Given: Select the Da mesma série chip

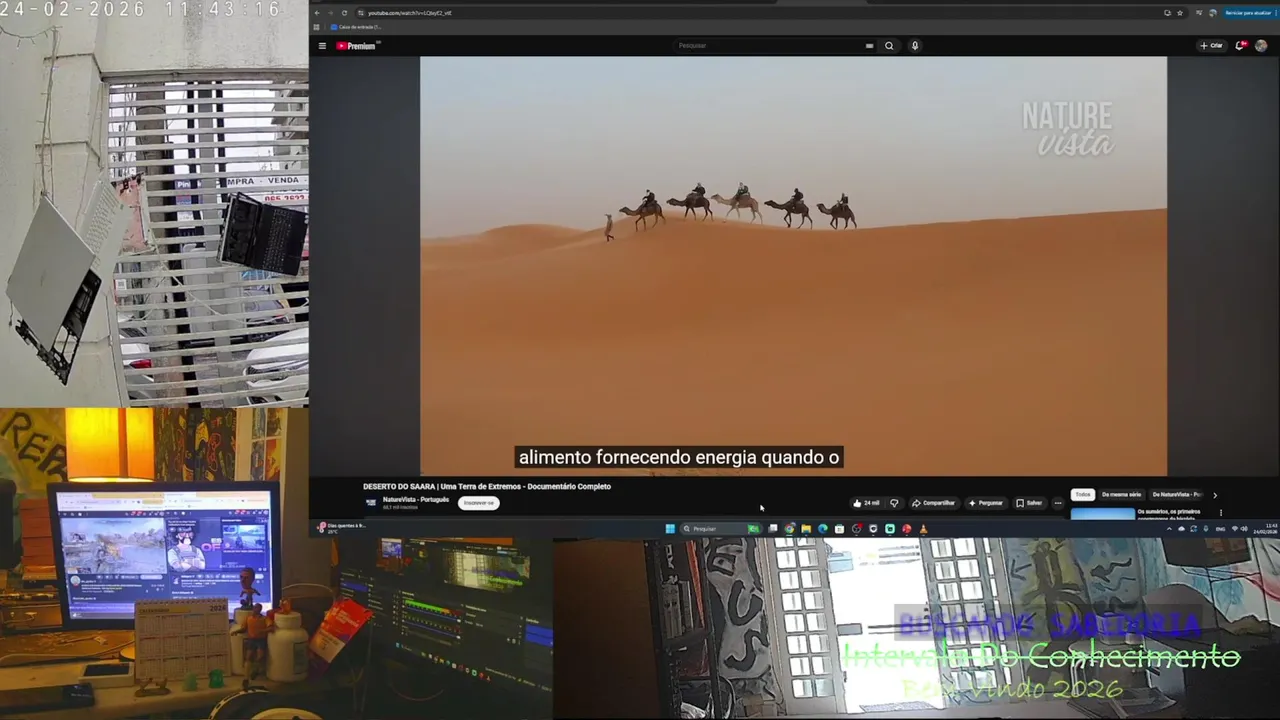Looking at the screenshot, I should [x=1121, y=494].
